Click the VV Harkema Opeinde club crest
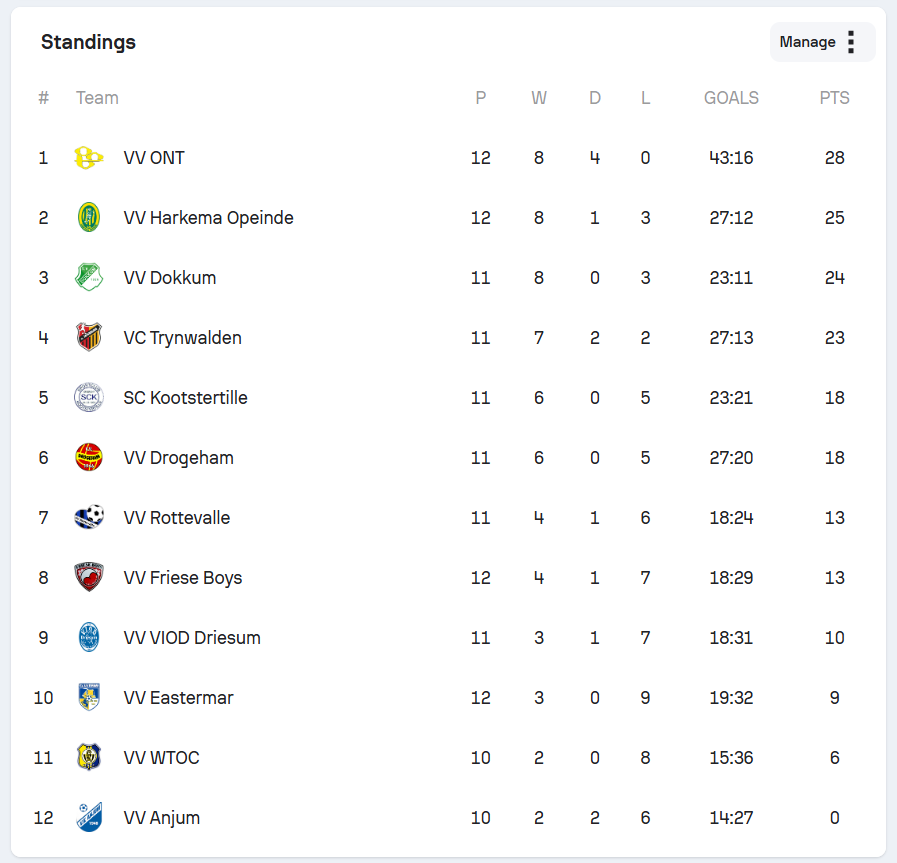897x863 pixels. (89, 218)
